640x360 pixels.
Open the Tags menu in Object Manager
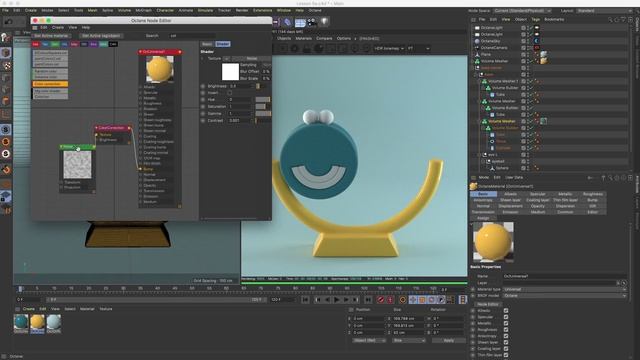click(536, 19)
